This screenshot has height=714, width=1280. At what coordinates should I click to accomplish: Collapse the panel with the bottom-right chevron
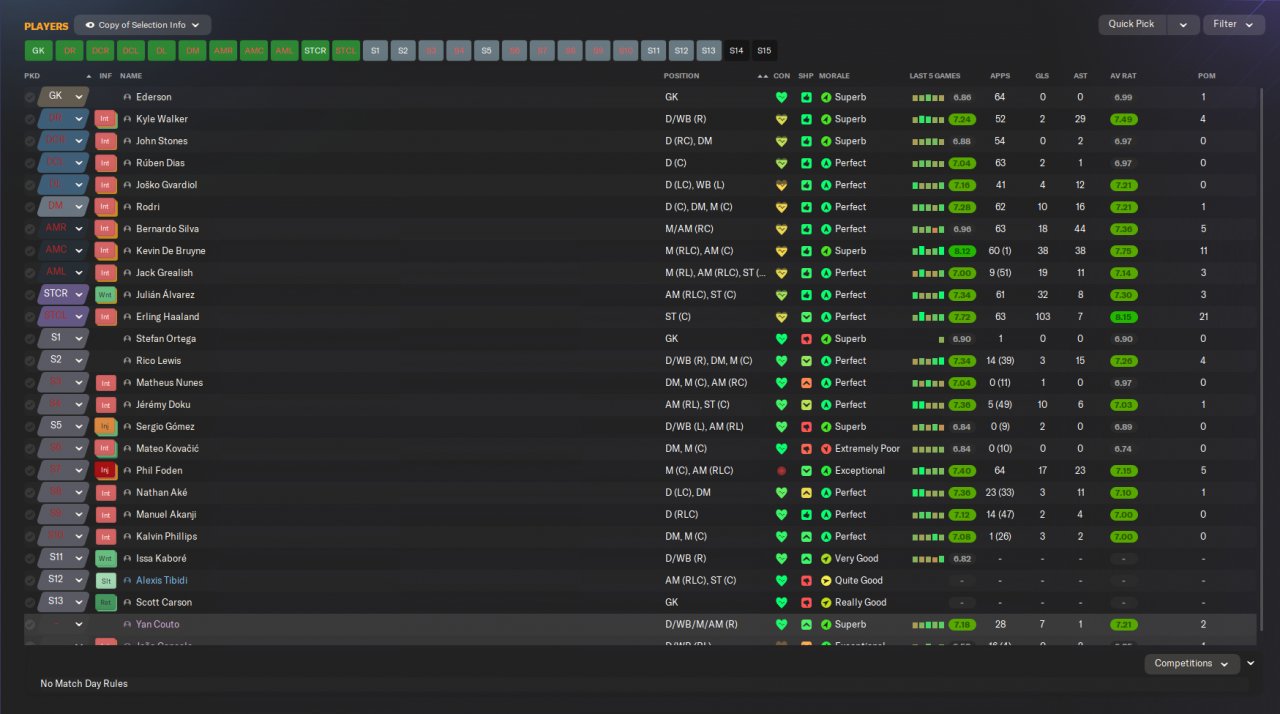[1250, 663]
